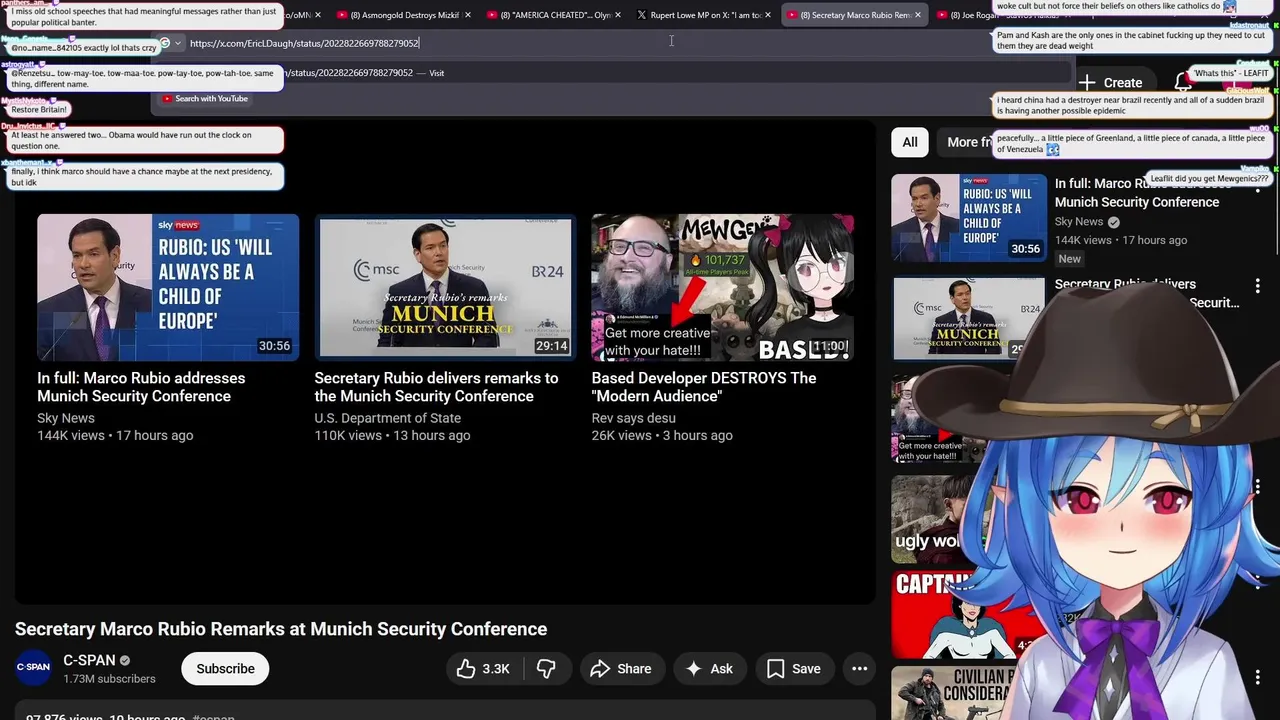The image size is (1280, 720).
Task: Open the sidebar ugly wolf video thumbnail
Action: pyautogui.click(x=935, y=518)
